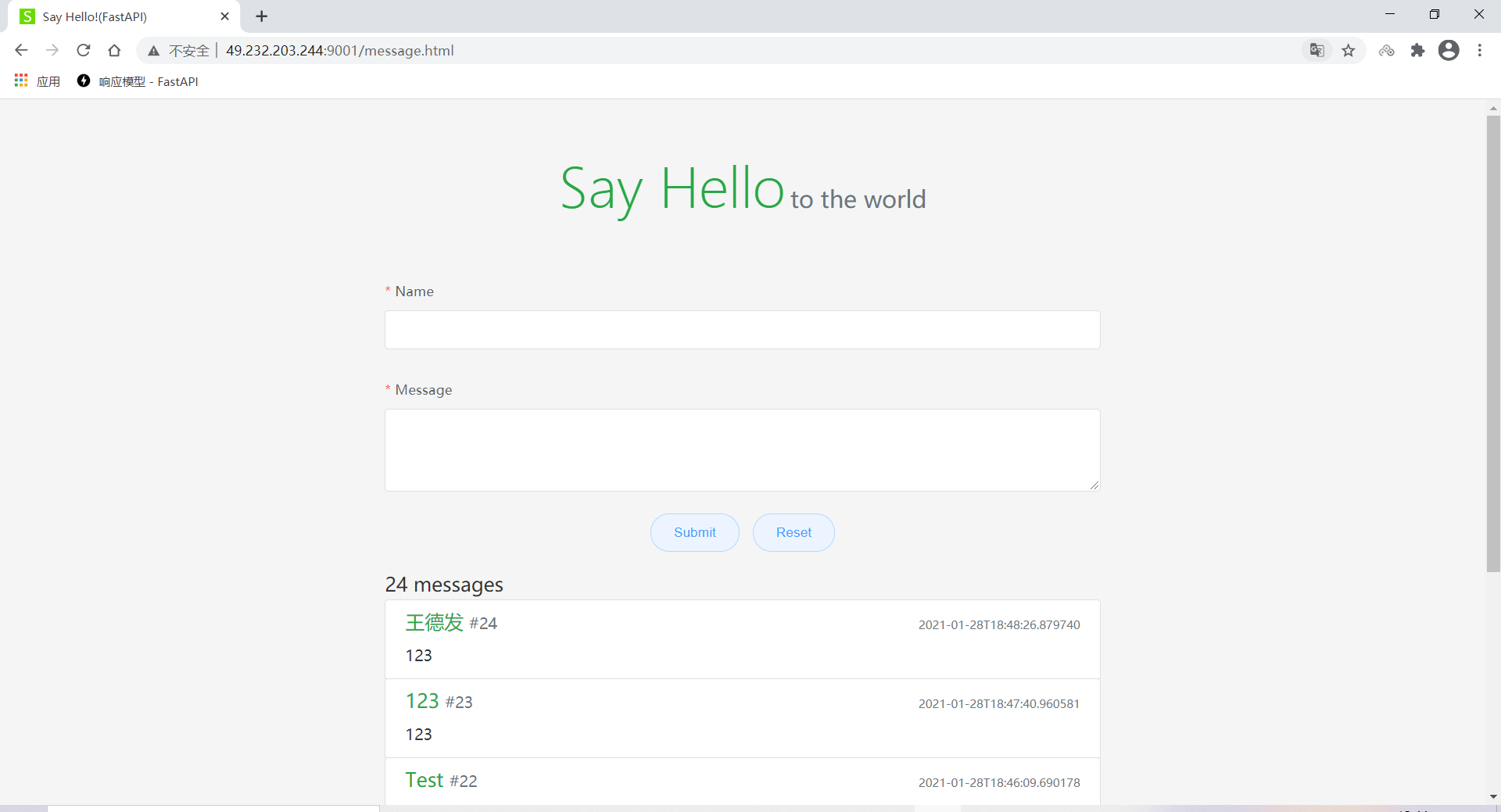Focus the Name input field
This screenshot has width=1501, height=812.
(742, 330)
